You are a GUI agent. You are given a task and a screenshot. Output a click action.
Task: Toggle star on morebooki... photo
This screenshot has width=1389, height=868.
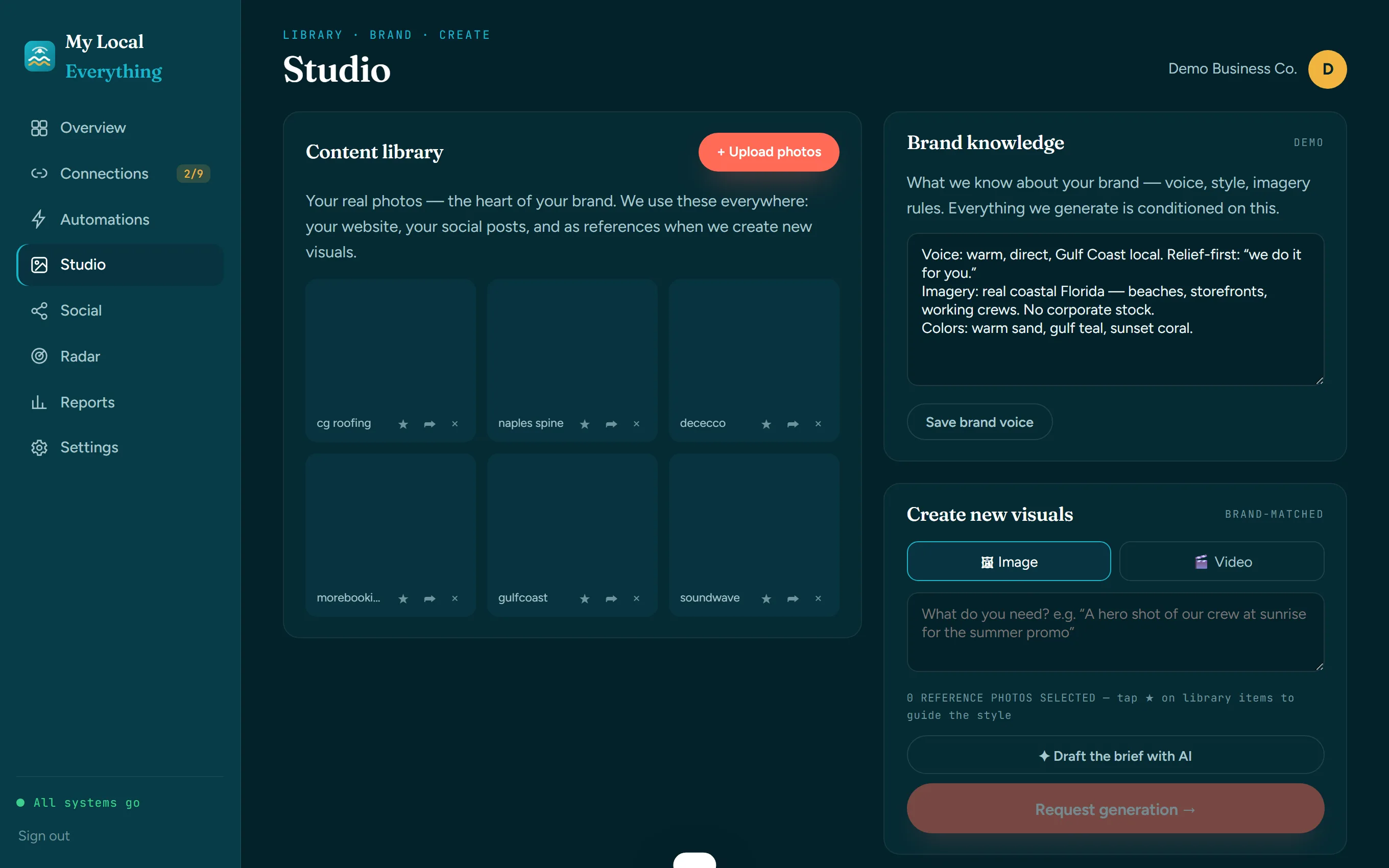click(x=403, y=598)
